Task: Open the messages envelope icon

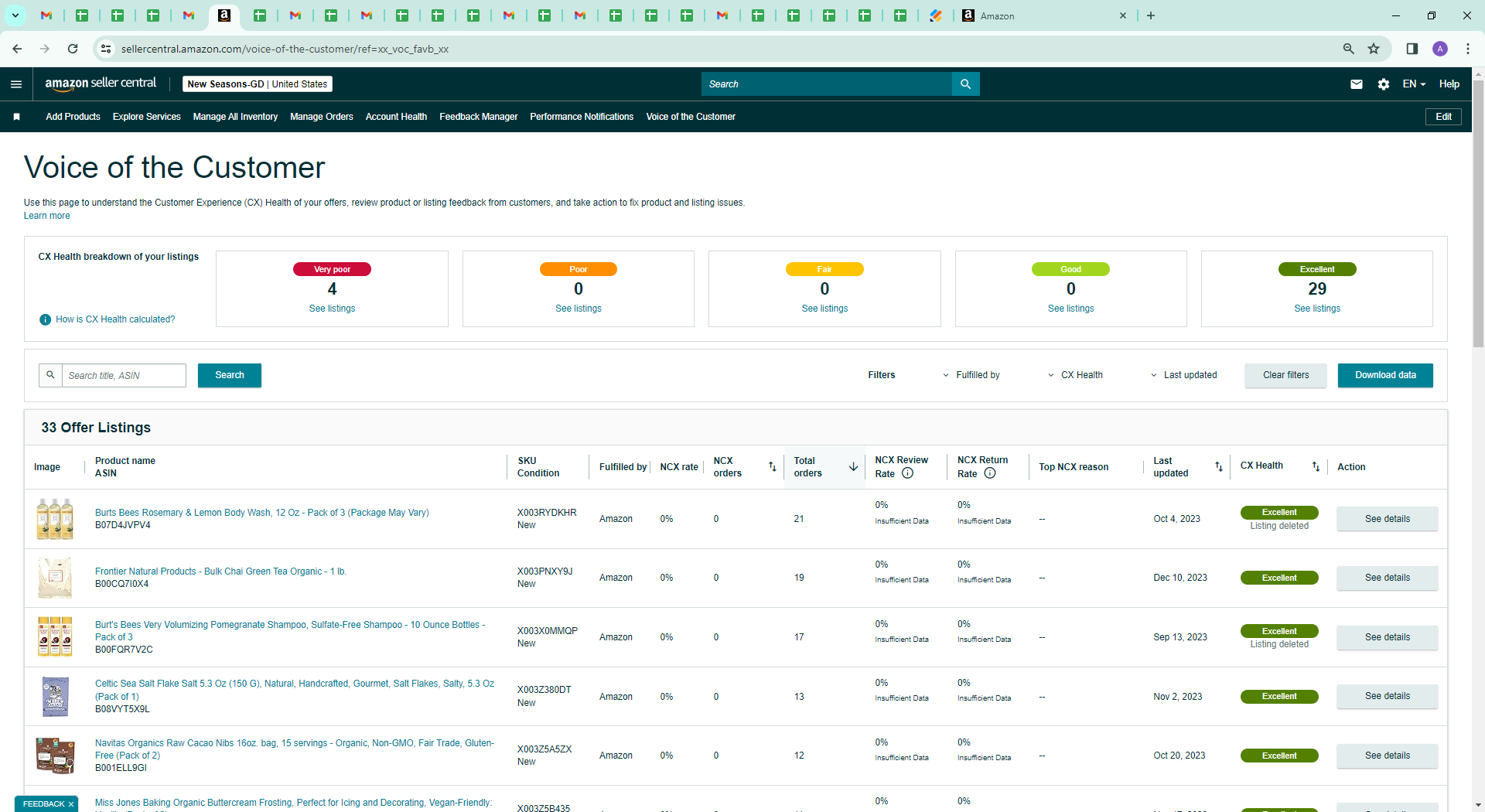Action: coord(1357,84)
